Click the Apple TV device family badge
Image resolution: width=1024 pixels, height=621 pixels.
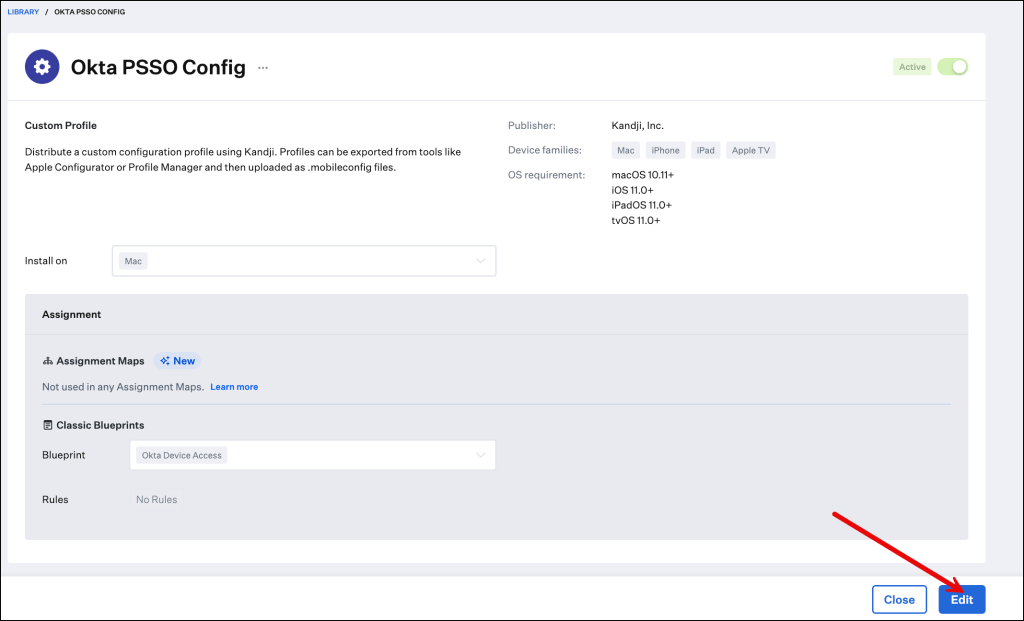(x=751, y=150)
